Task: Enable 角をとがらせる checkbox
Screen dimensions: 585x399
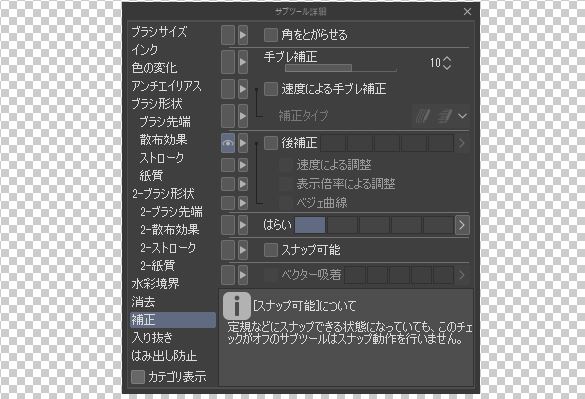Action: pos(270,35)
